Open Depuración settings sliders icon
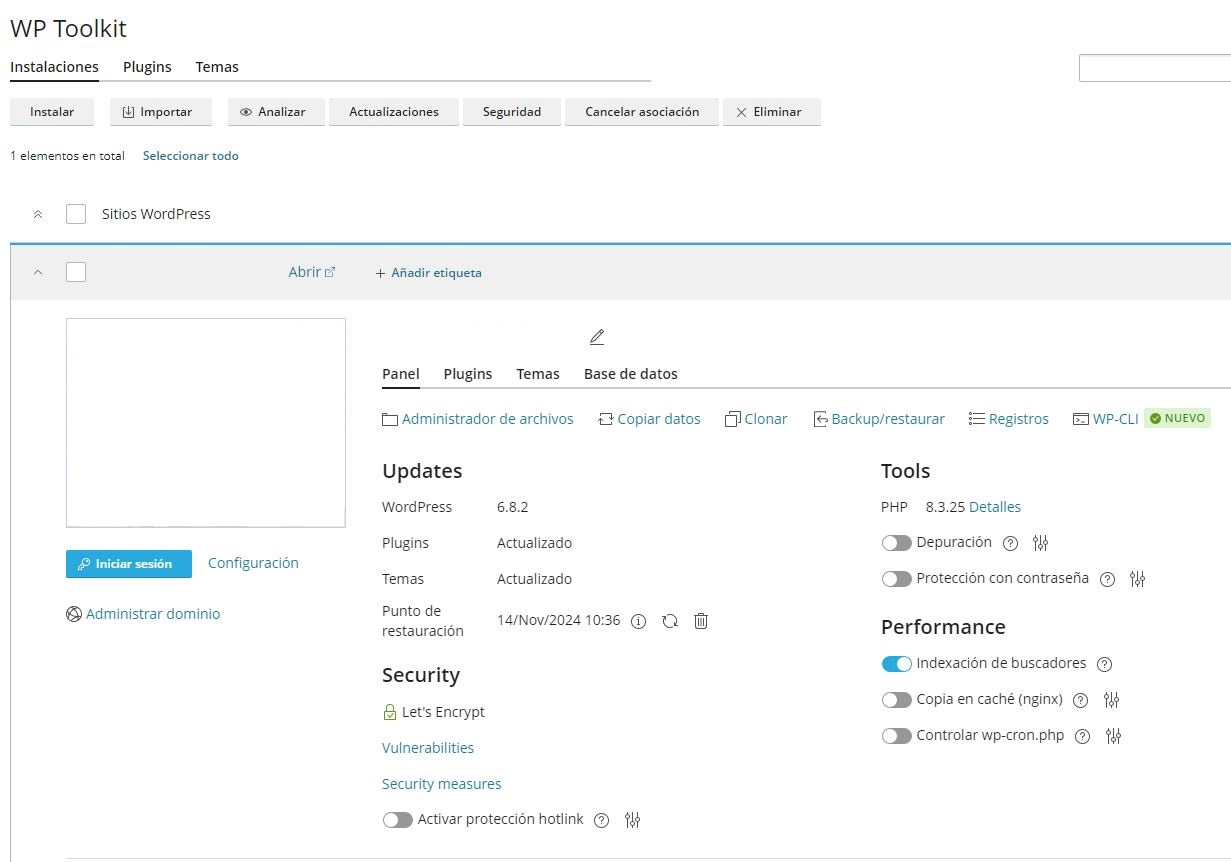Viewport: 1231px width, 862px height. pyautogui.click(x=1041, y=543)
